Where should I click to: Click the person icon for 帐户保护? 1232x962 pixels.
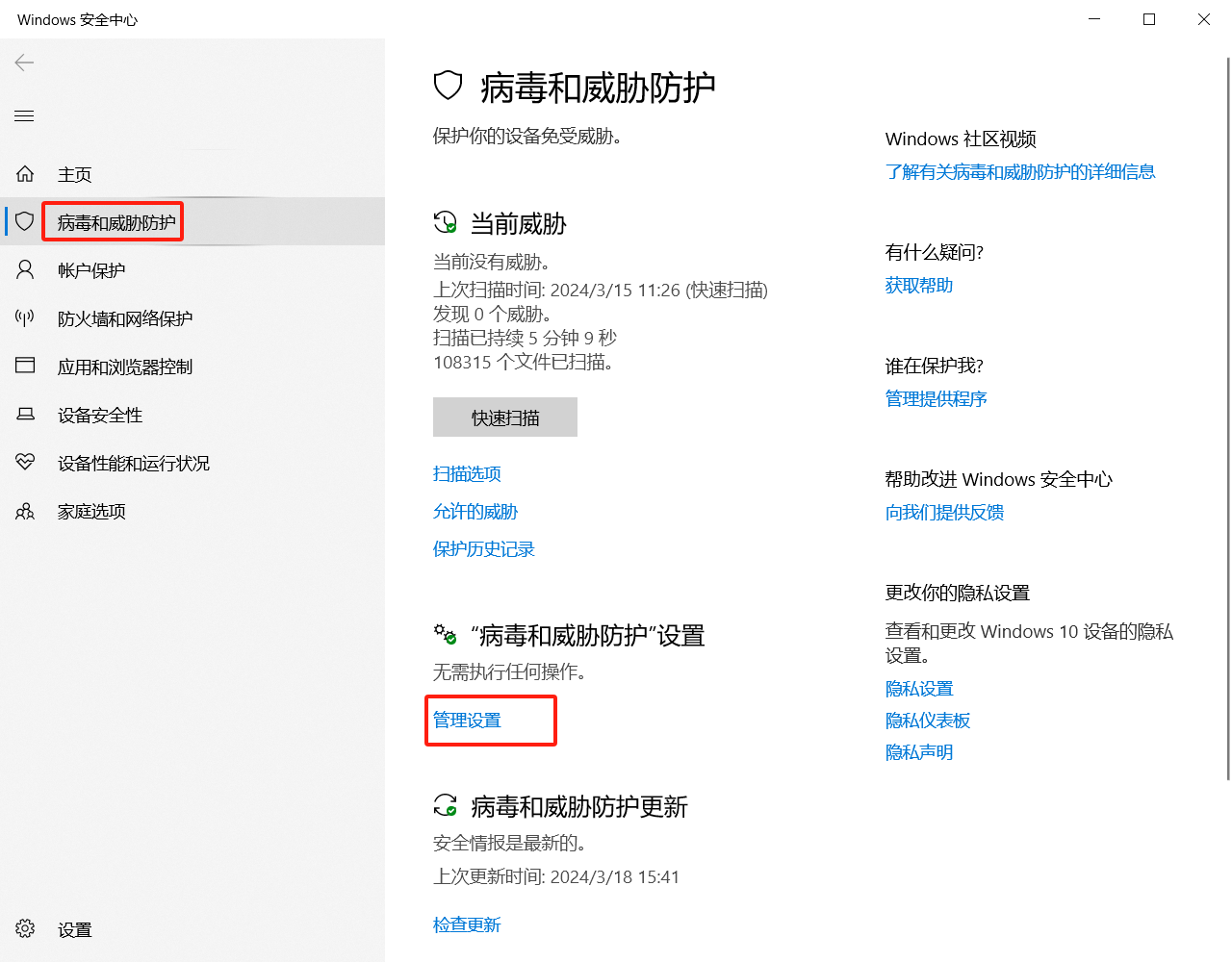pyautogui.click(x=25, y=270)
